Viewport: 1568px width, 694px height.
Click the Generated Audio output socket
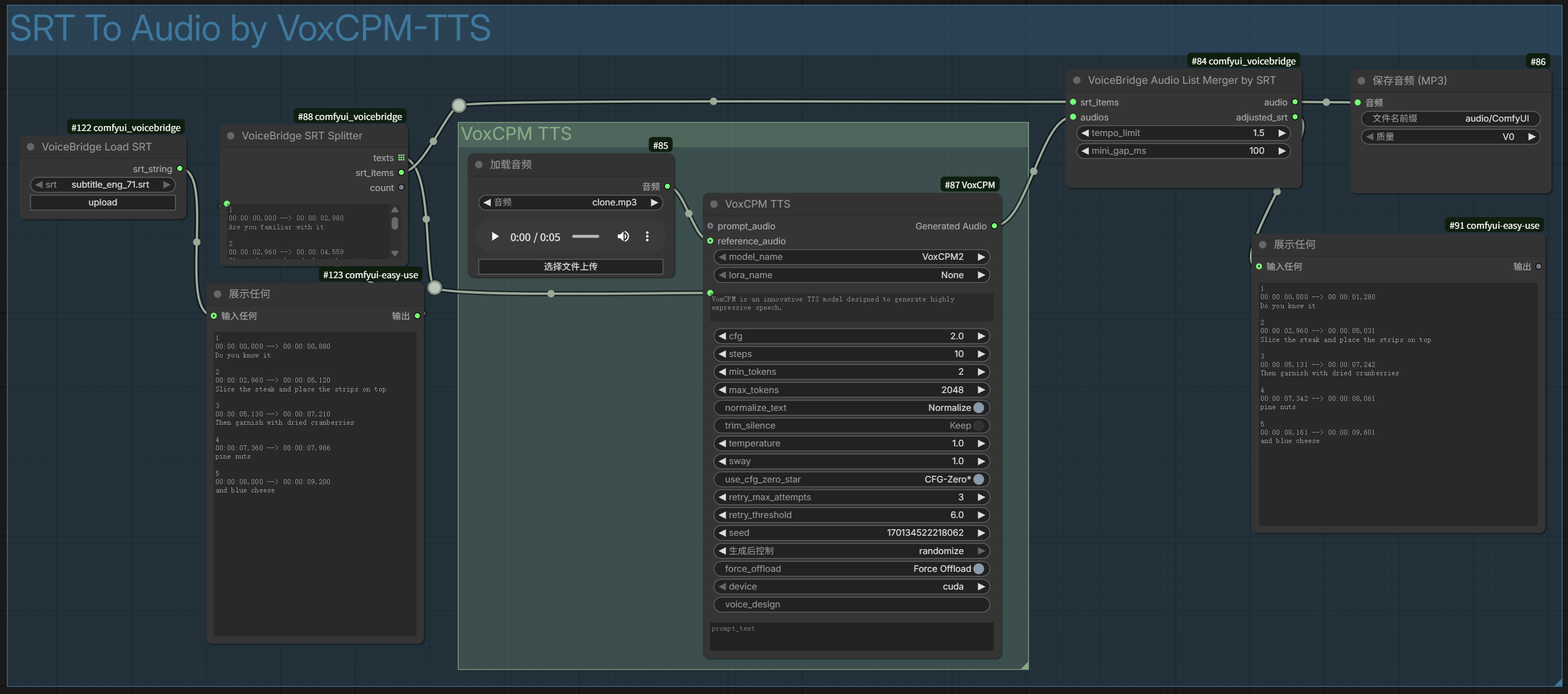coord(994,226)
